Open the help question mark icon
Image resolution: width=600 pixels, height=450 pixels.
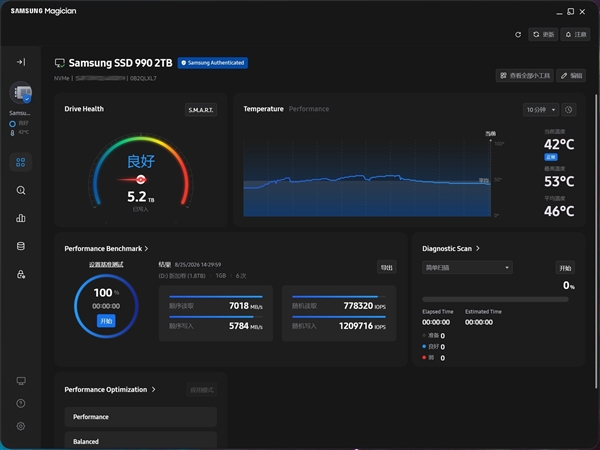[21, 403]
